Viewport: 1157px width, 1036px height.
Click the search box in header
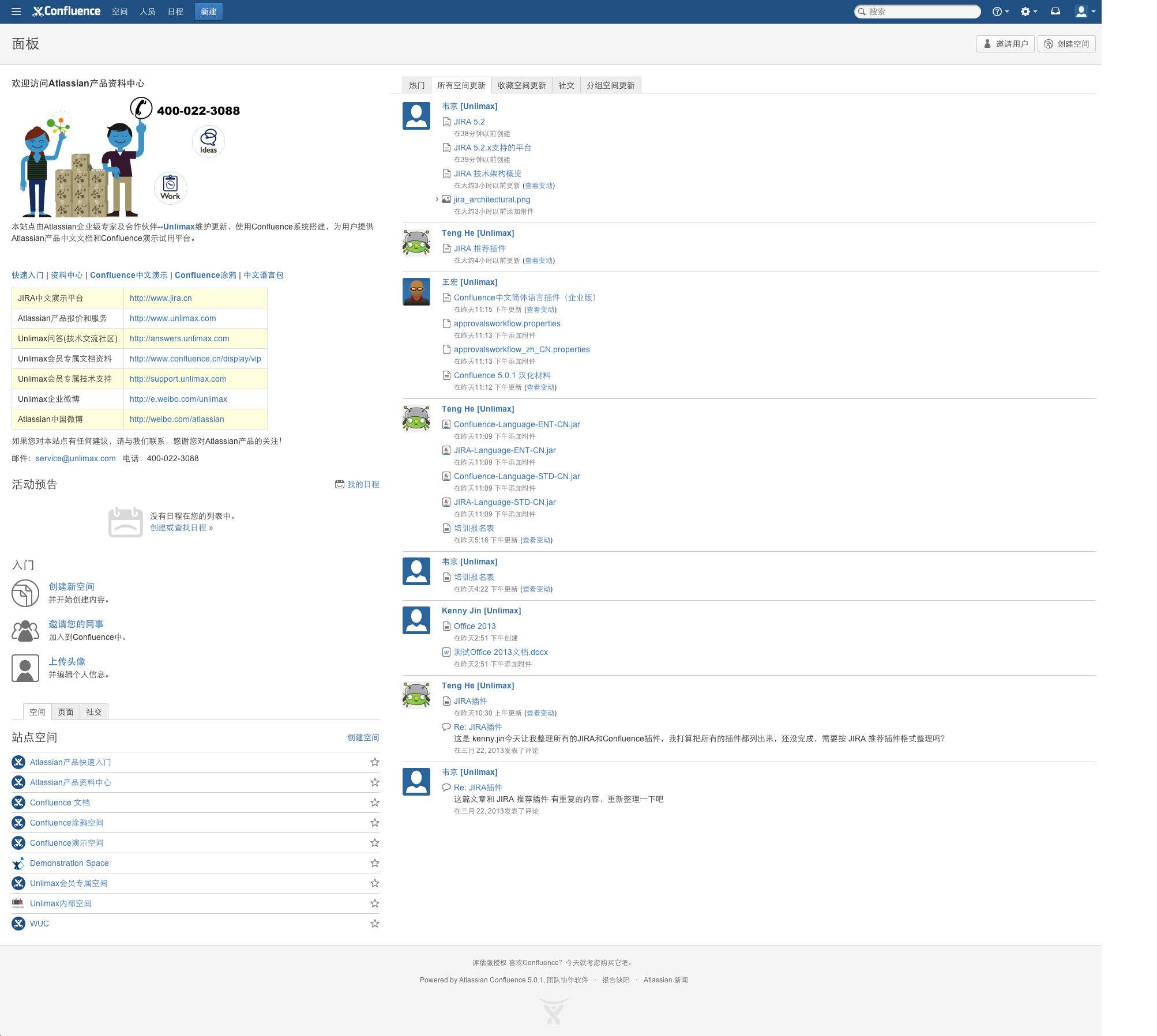coord(917,12)
